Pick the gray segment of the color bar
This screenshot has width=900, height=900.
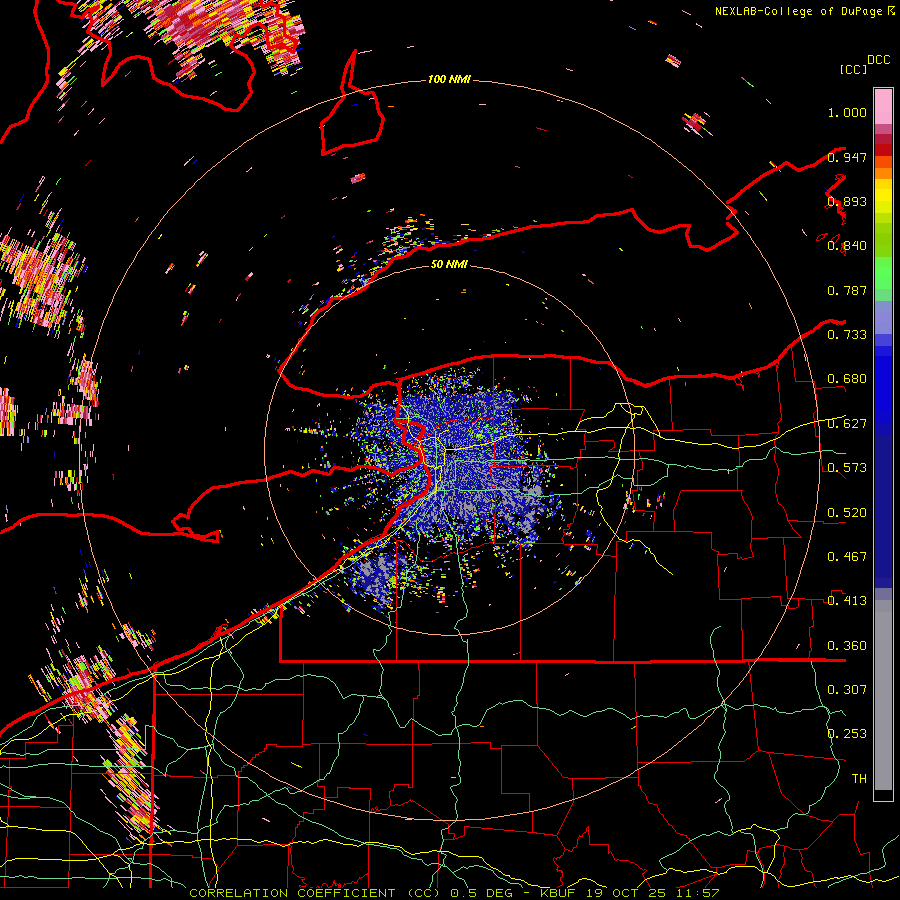point(883,695)
